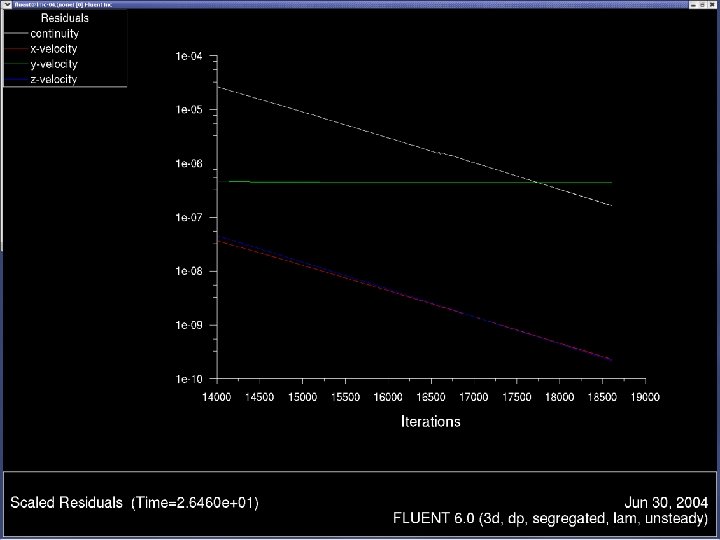The image size is (720, 540).
Task: Click the '14000' x-axis label
Action: (x=217, y=397)
